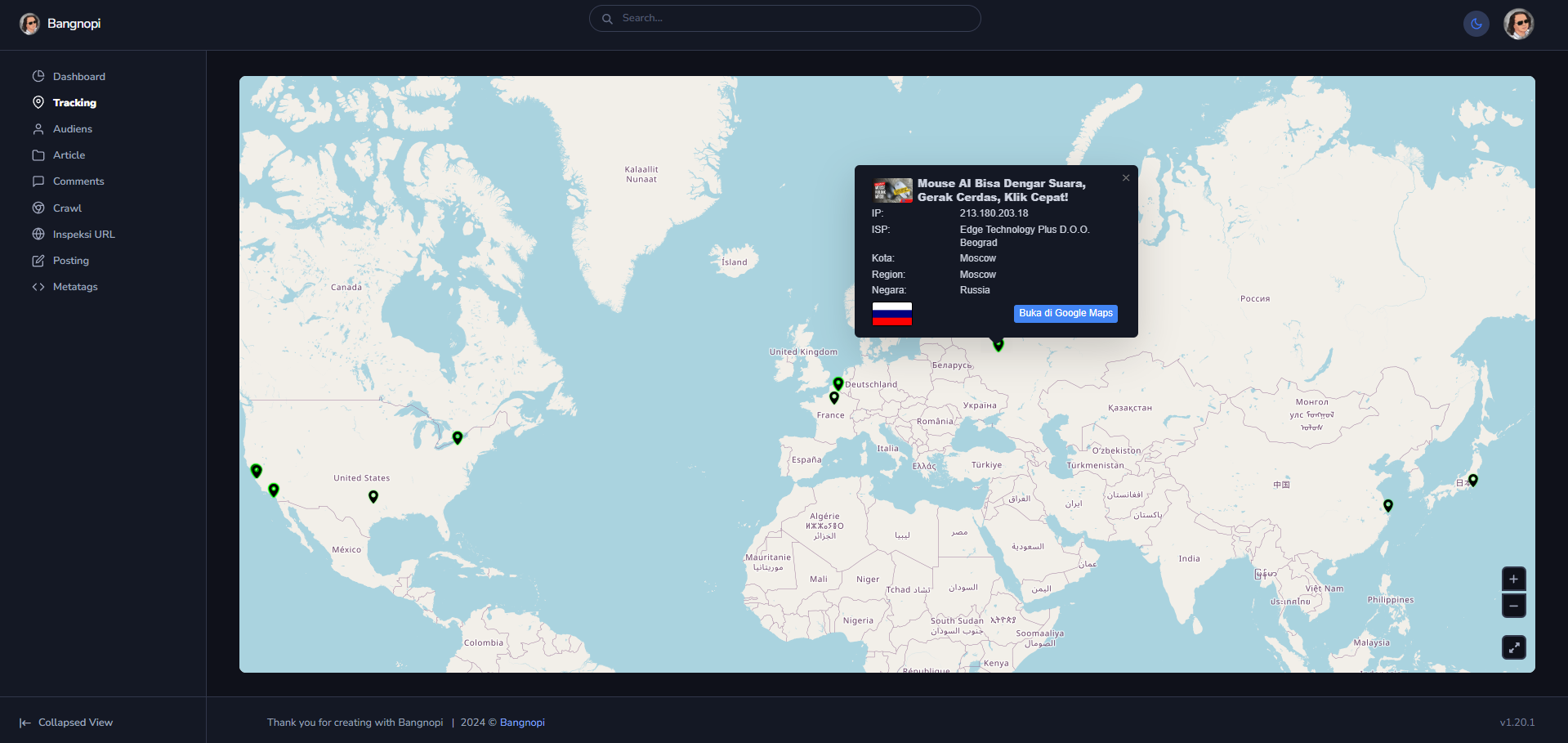
Task: Zoom in on the map
Action: tap(1513, 579)
